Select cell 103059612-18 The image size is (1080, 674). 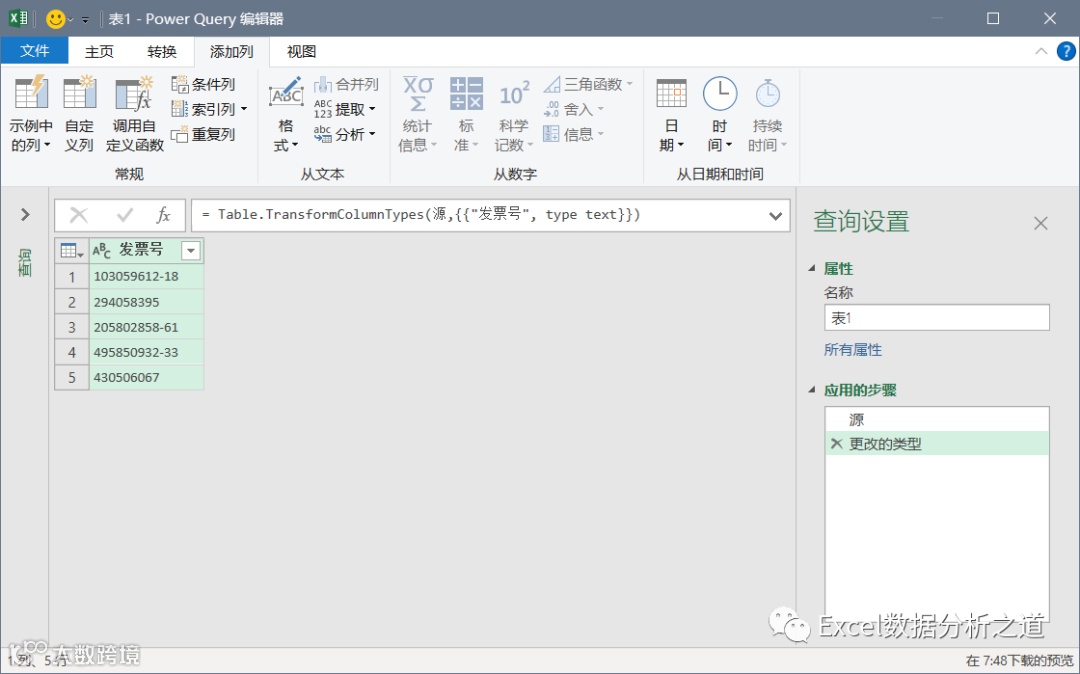click(x=147, y=276)
